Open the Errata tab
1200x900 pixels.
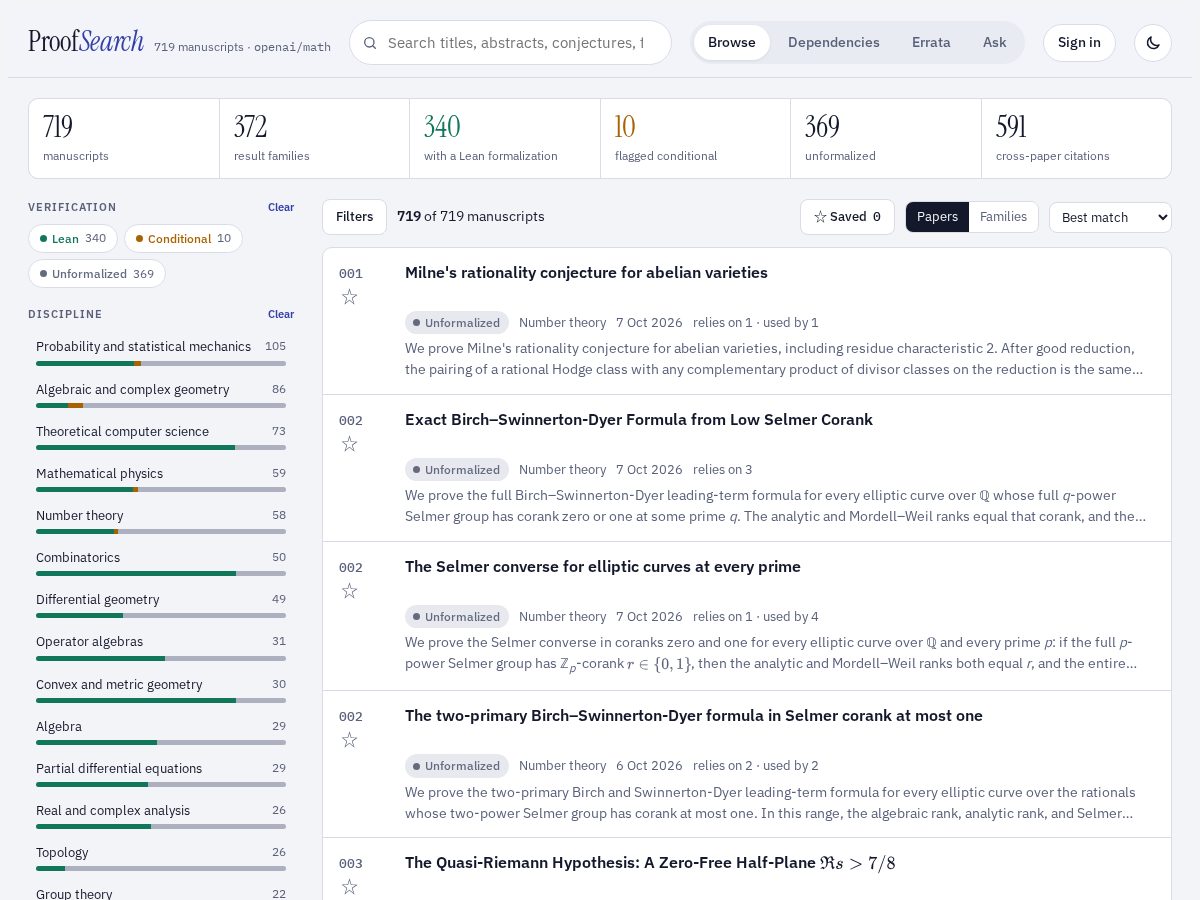click(x=931, y=43)
